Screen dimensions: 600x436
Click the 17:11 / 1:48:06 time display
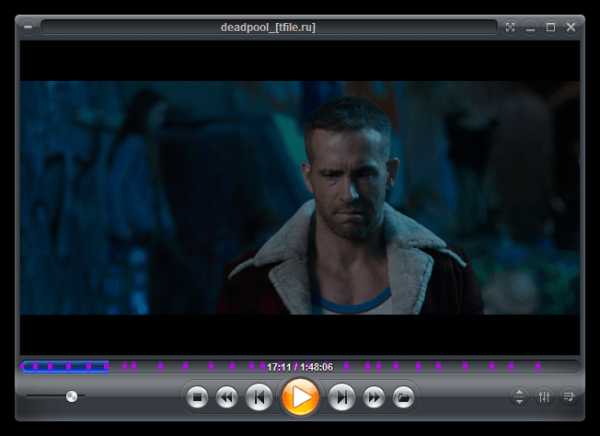click(x=300, y=367)
